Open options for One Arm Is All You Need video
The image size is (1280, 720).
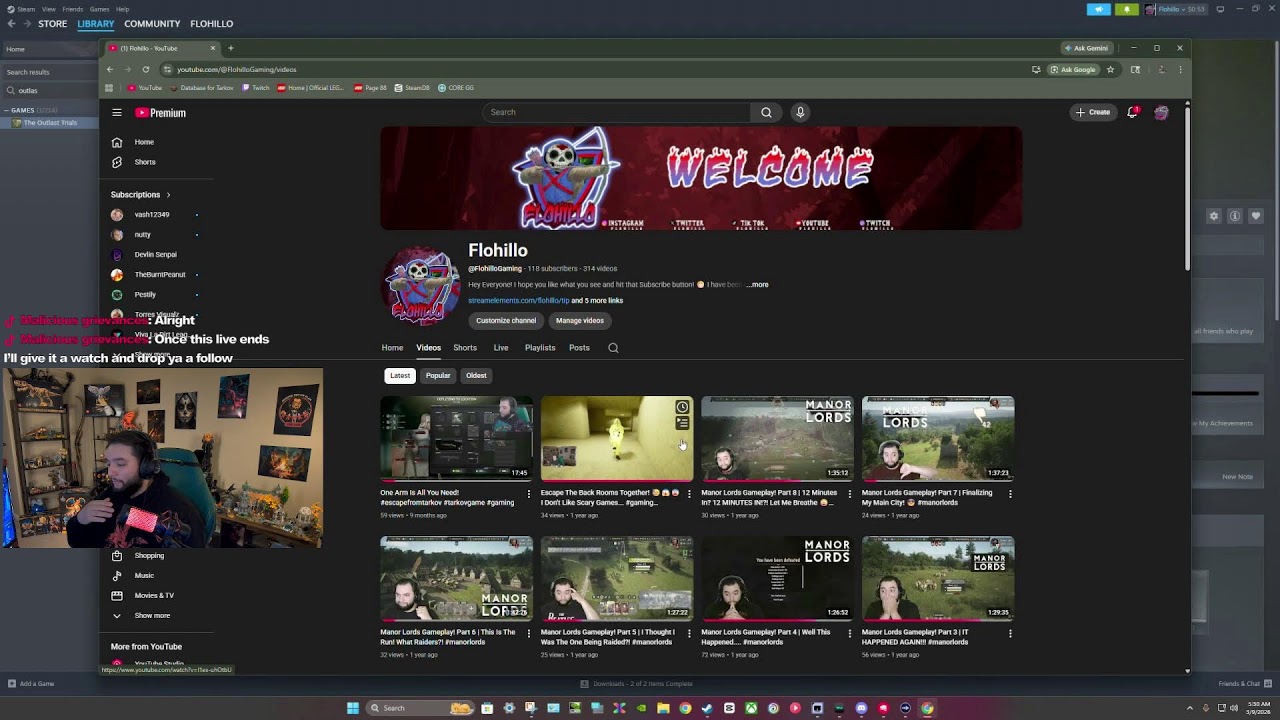(x=529, y=493)
